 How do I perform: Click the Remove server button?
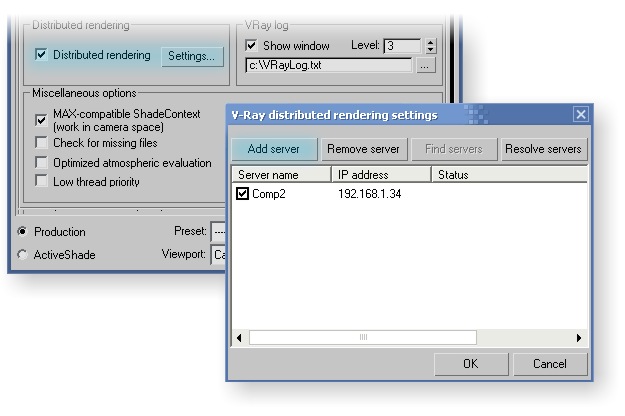(364, 149)
